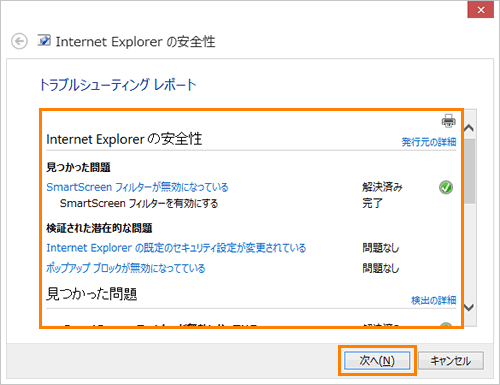Image resolution: width=500 pixels, height=385 pixels.
Task: Open ポップアップ ブロックが無効になってている link
Action: click(x=126, y=268)
